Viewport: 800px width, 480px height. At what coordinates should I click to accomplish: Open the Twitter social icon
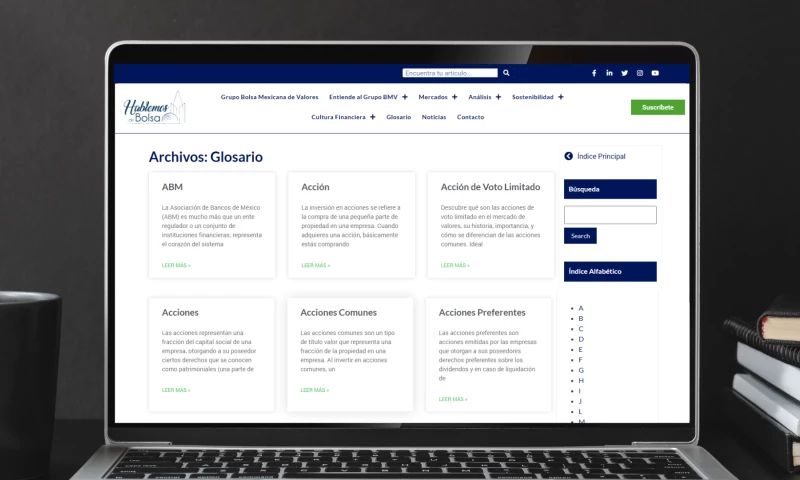(x=624, y=73)
